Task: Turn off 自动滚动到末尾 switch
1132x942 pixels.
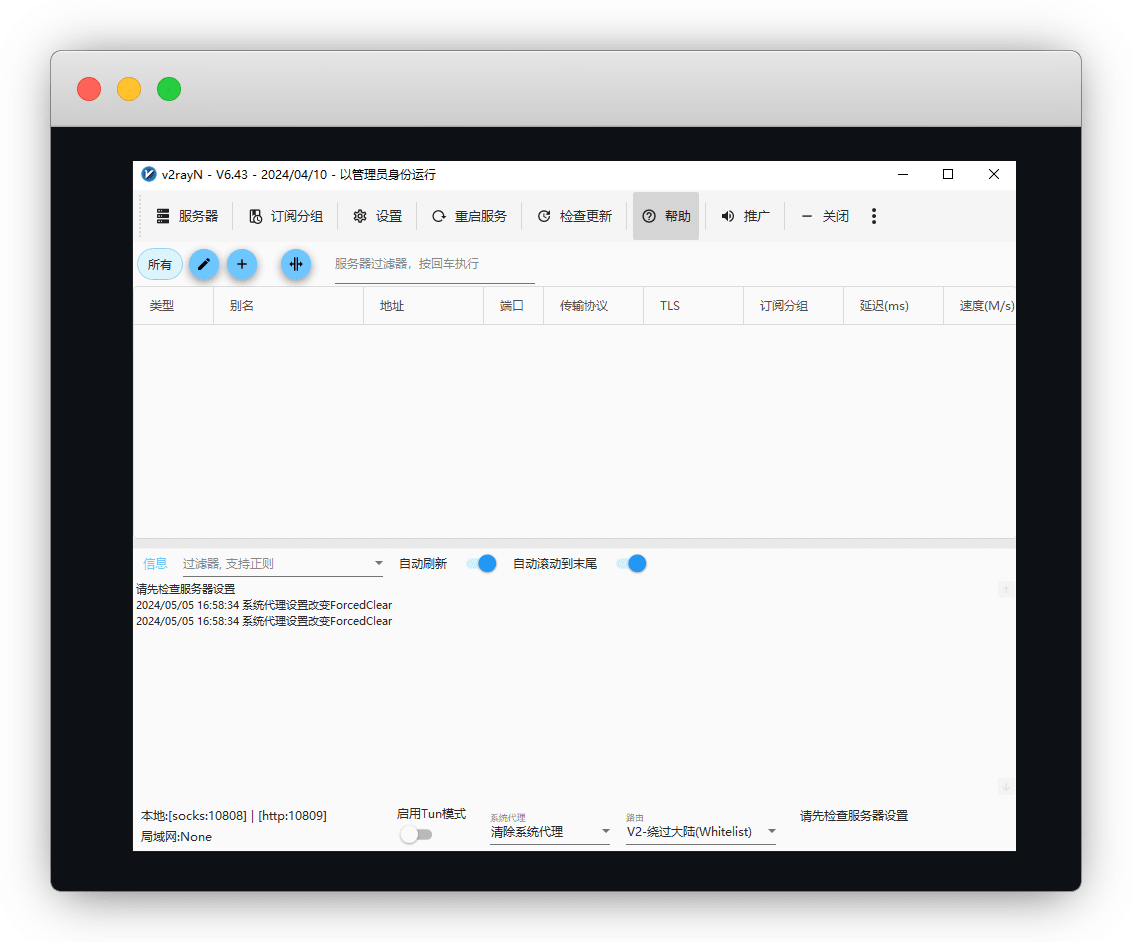Action: pyautogui.click(x=631, y=564)
